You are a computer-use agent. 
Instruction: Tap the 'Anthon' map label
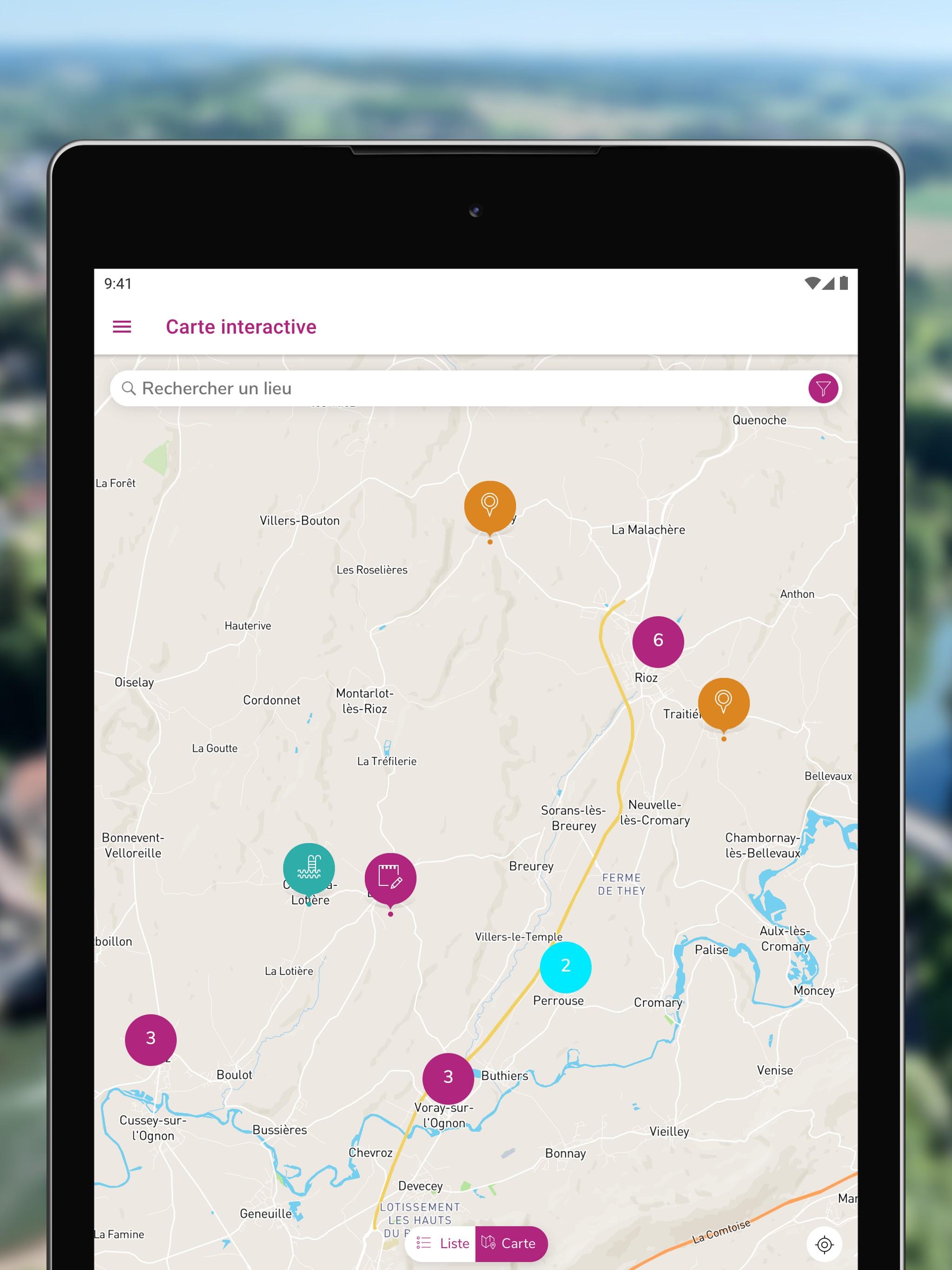(x=797, y=594)
